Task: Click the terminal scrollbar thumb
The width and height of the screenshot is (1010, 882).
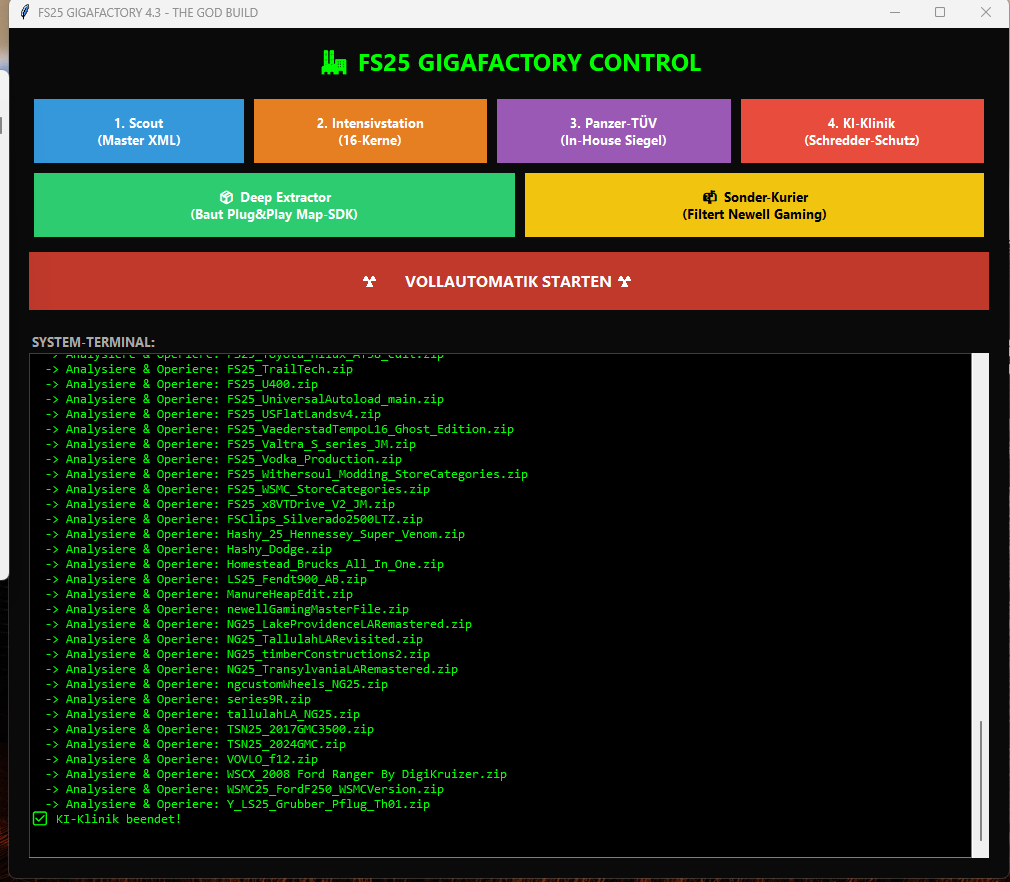Action: click(x=981, y=780)
